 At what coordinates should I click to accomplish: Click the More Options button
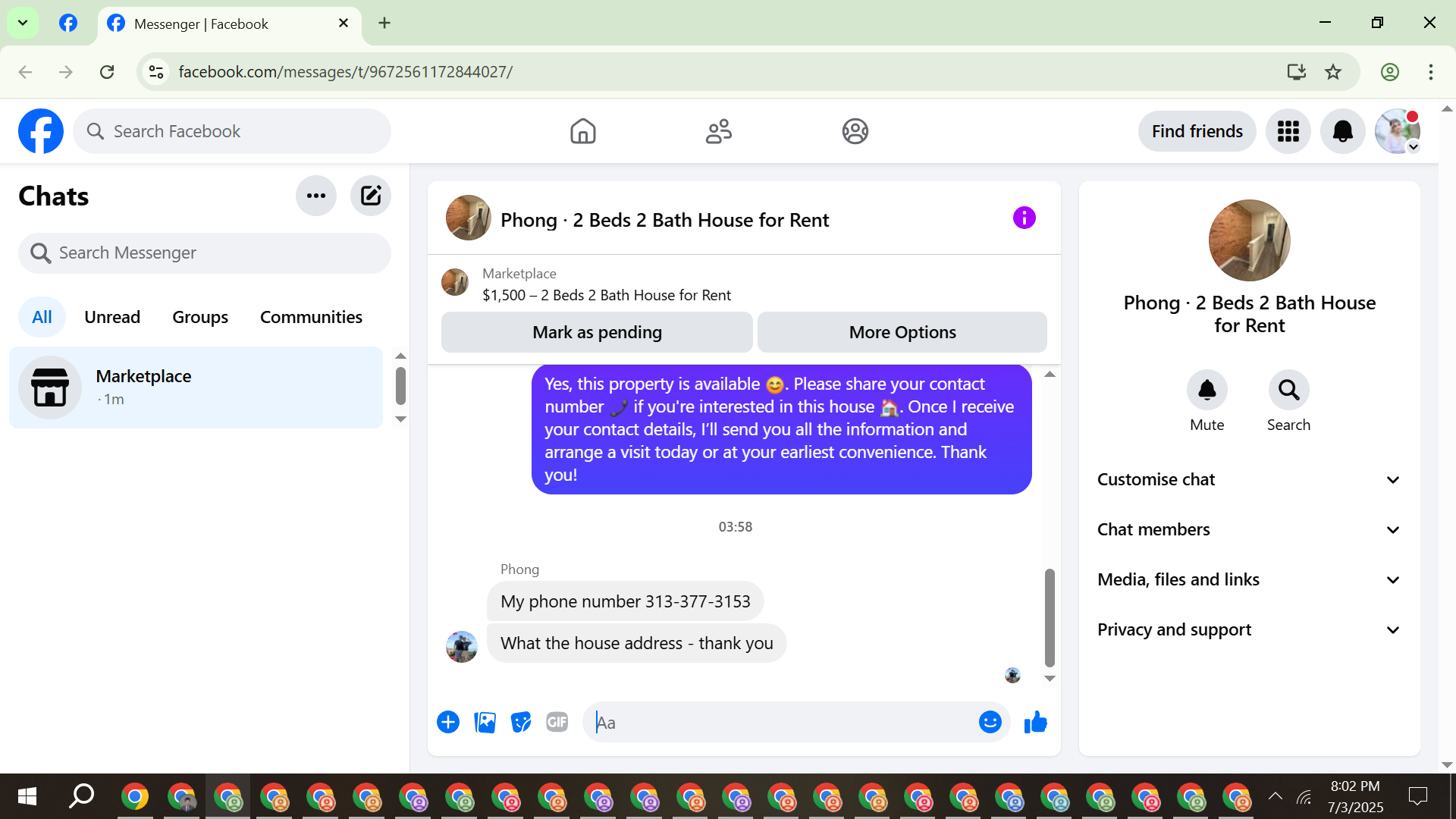(902, 332)
